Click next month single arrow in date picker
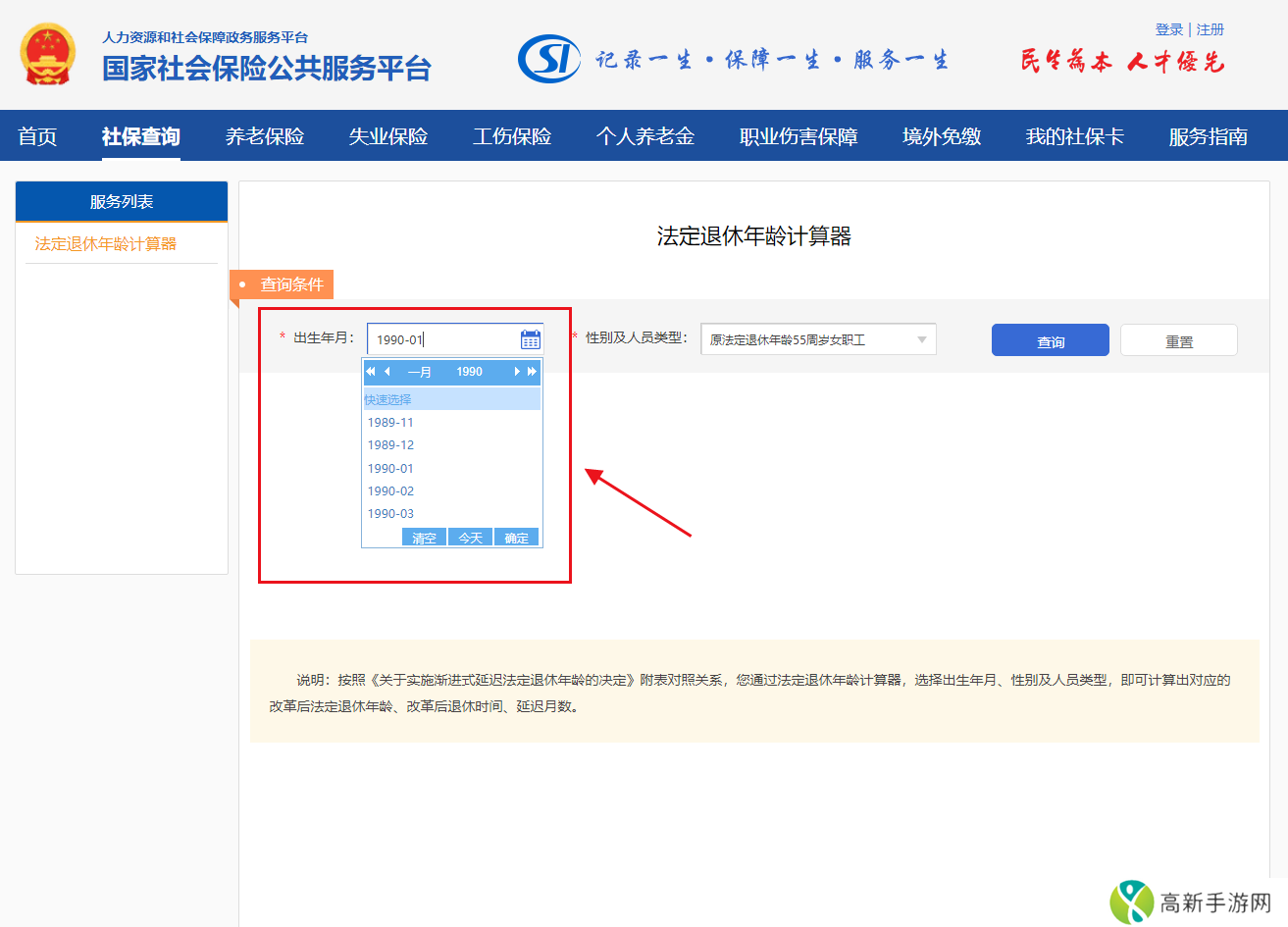The height and width of the screenshot is (927, 1288). click(517, 372)
